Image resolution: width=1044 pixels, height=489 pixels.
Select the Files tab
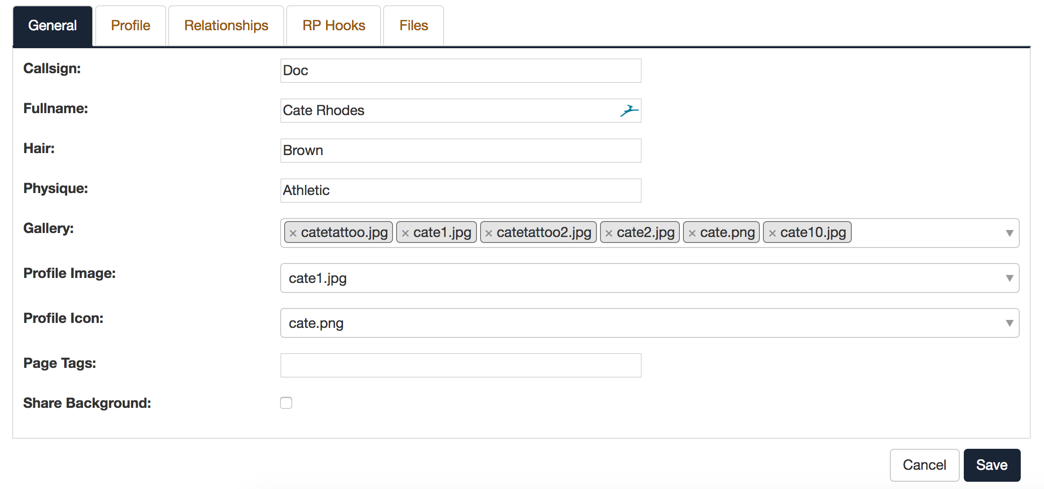413,26
